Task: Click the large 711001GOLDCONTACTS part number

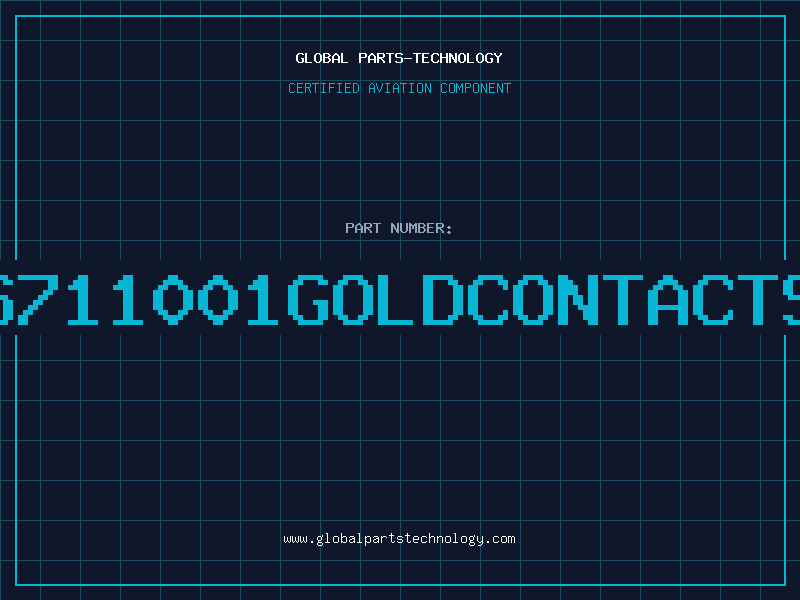Action: tap(400, 299)
